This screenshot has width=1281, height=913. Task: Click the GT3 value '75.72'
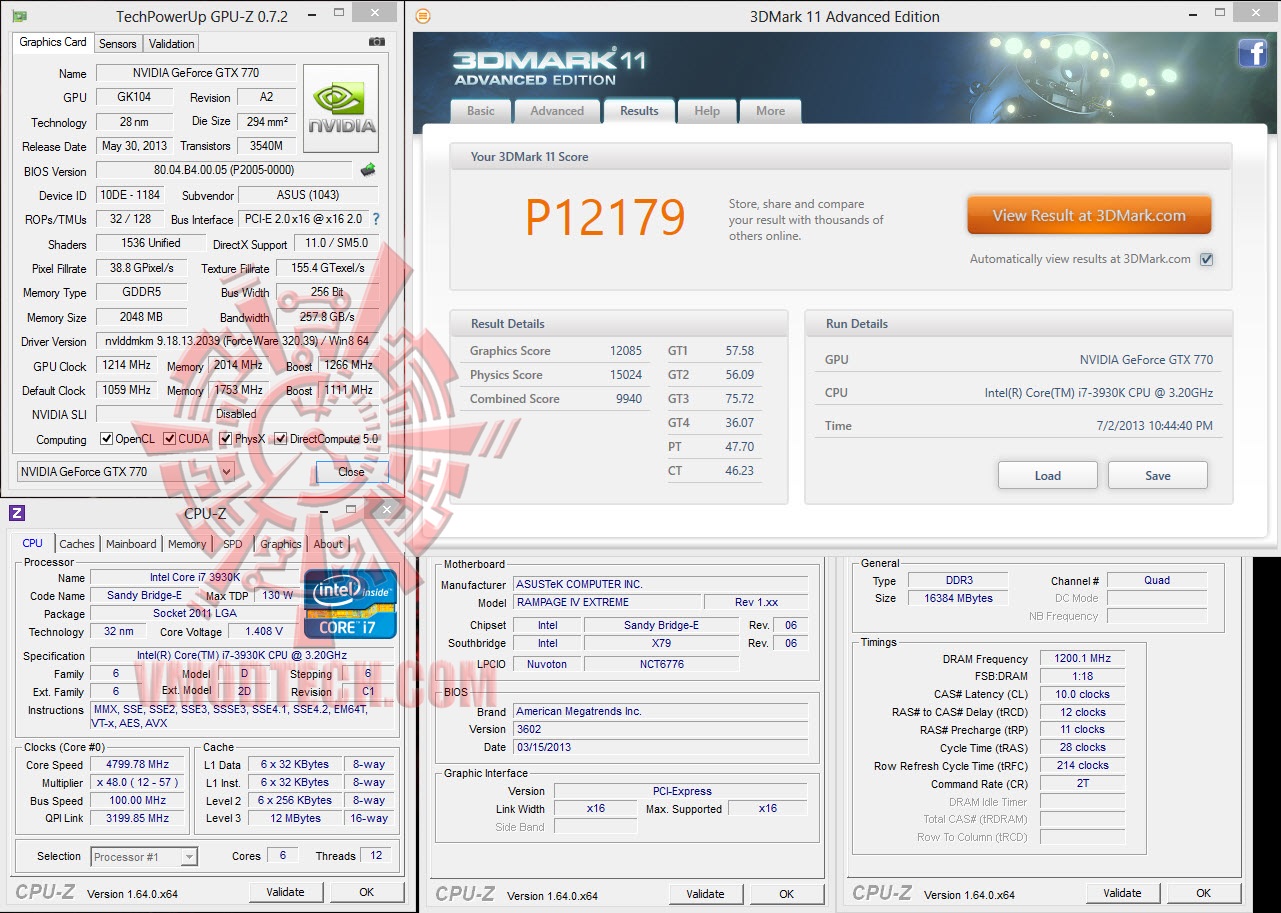[x=740, y=399]
